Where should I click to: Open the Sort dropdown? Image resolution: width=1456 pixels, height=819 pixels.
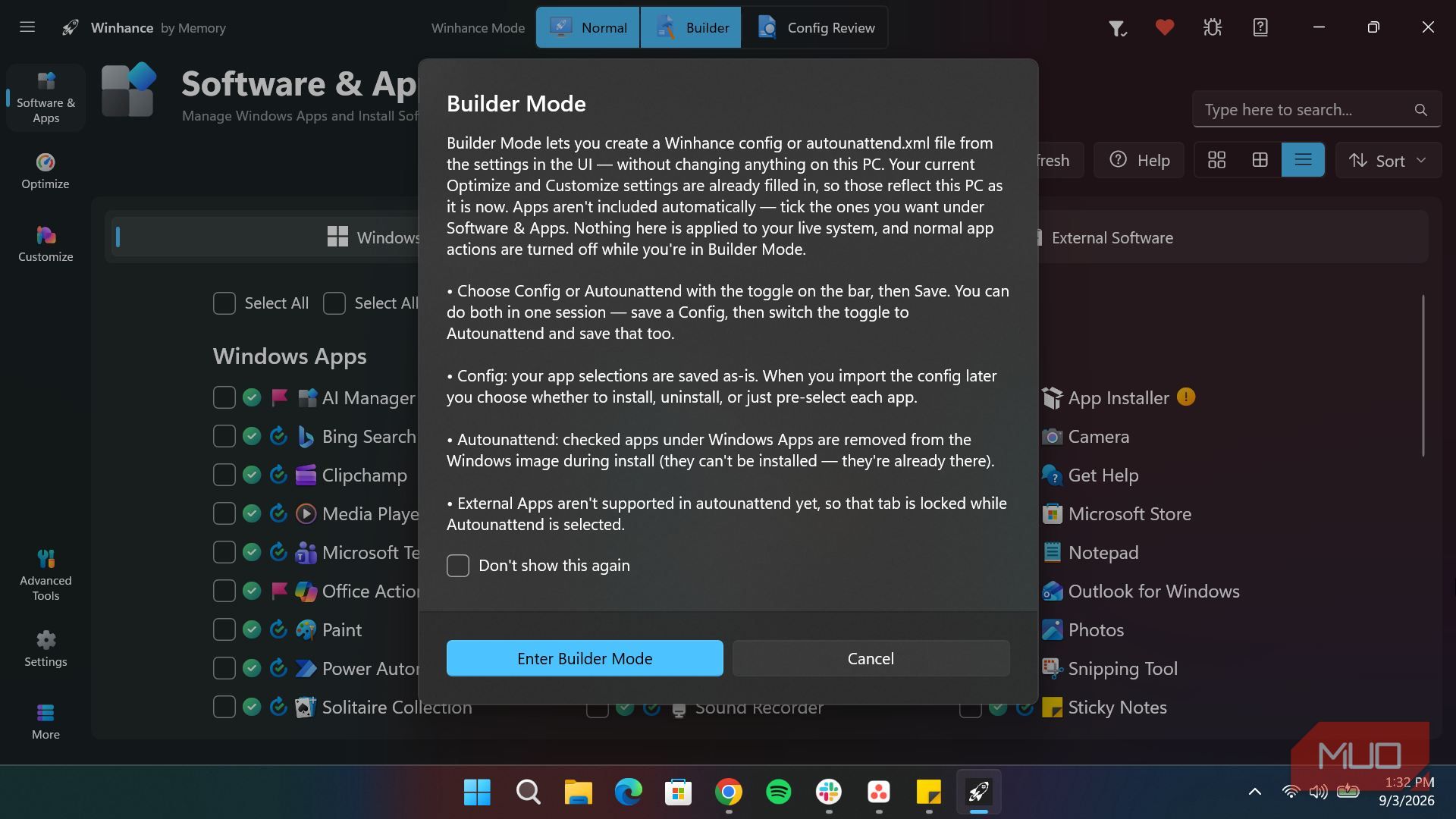[1388, 160]
